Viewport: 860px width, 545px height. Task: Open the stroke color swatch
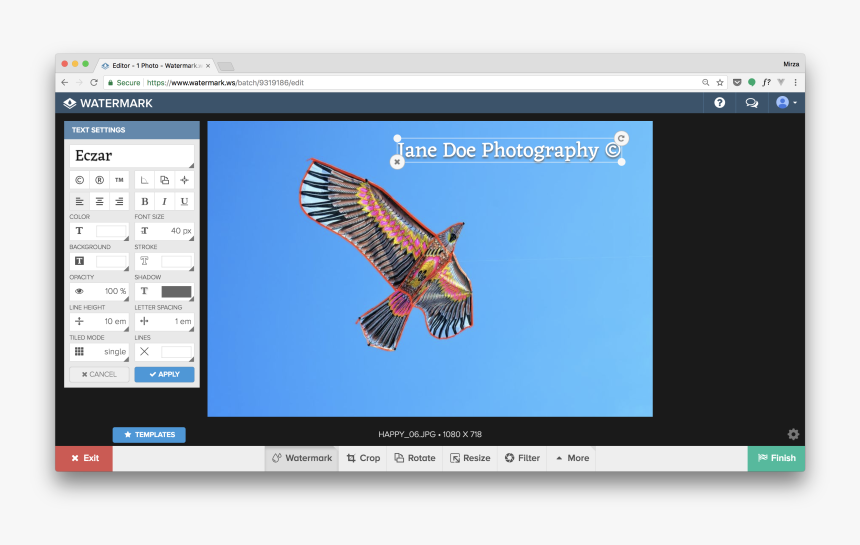176,261
